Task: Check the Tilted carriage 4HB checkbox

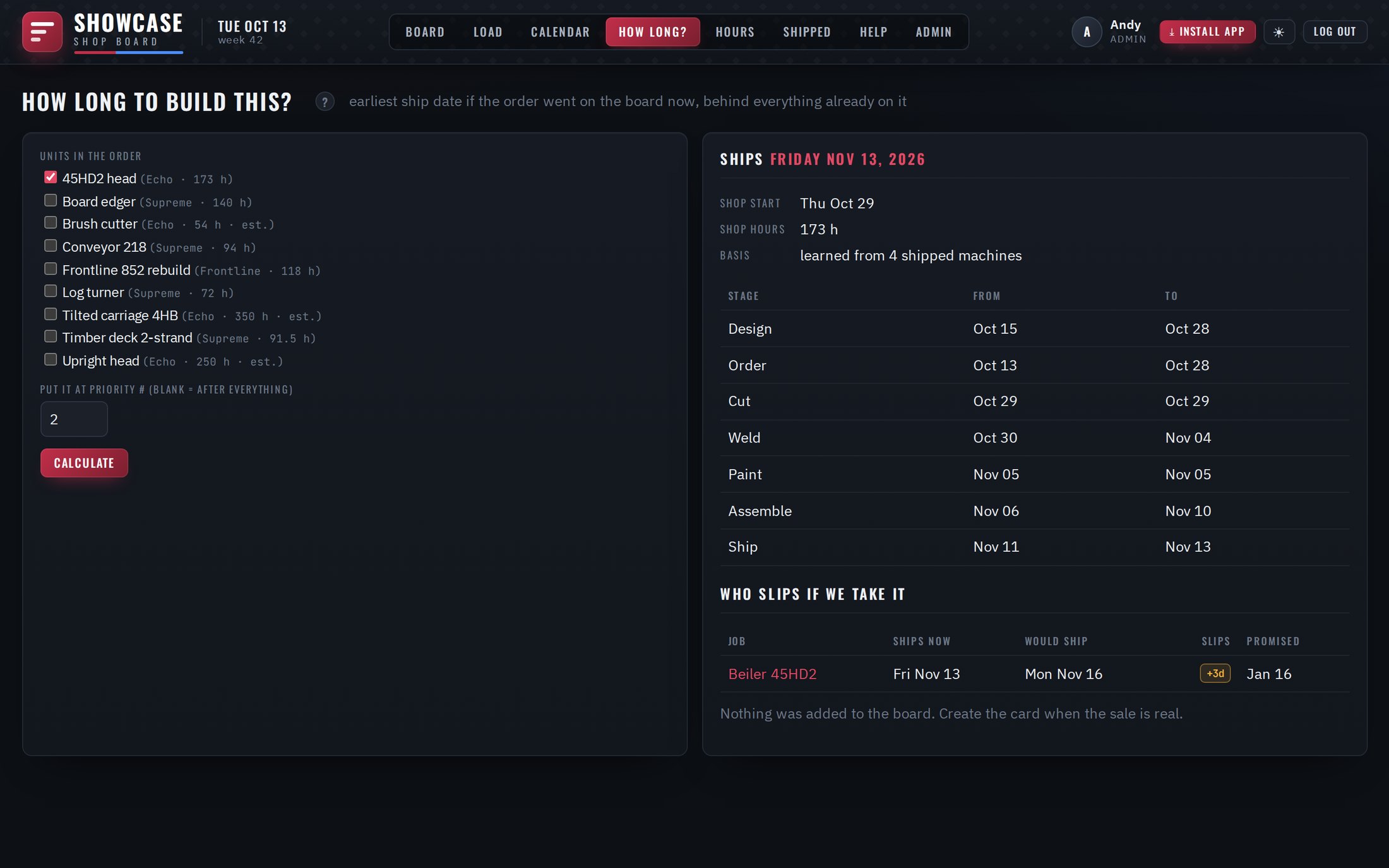Action: [x=51, y=314]
